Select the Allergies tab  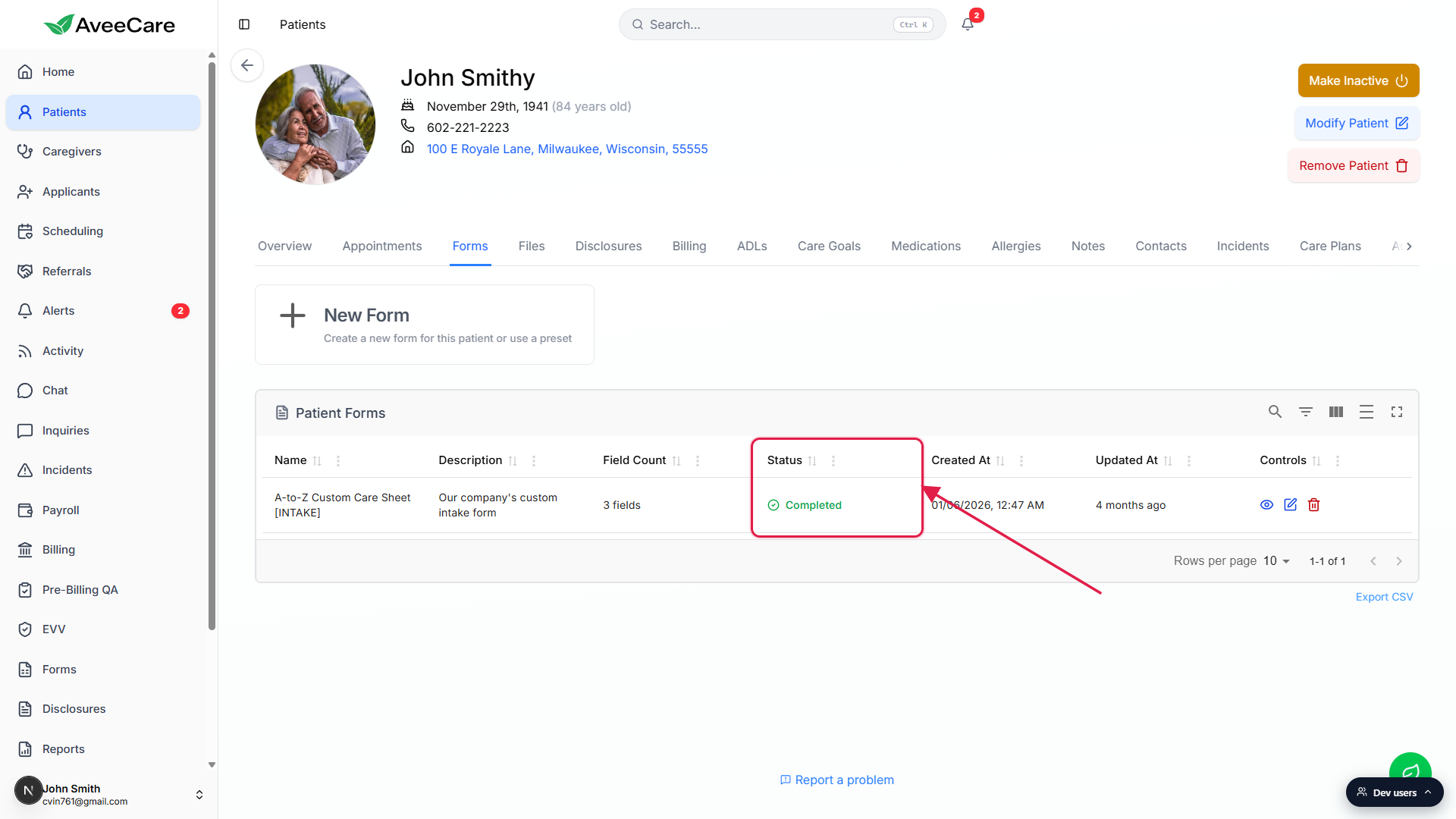1016,246
